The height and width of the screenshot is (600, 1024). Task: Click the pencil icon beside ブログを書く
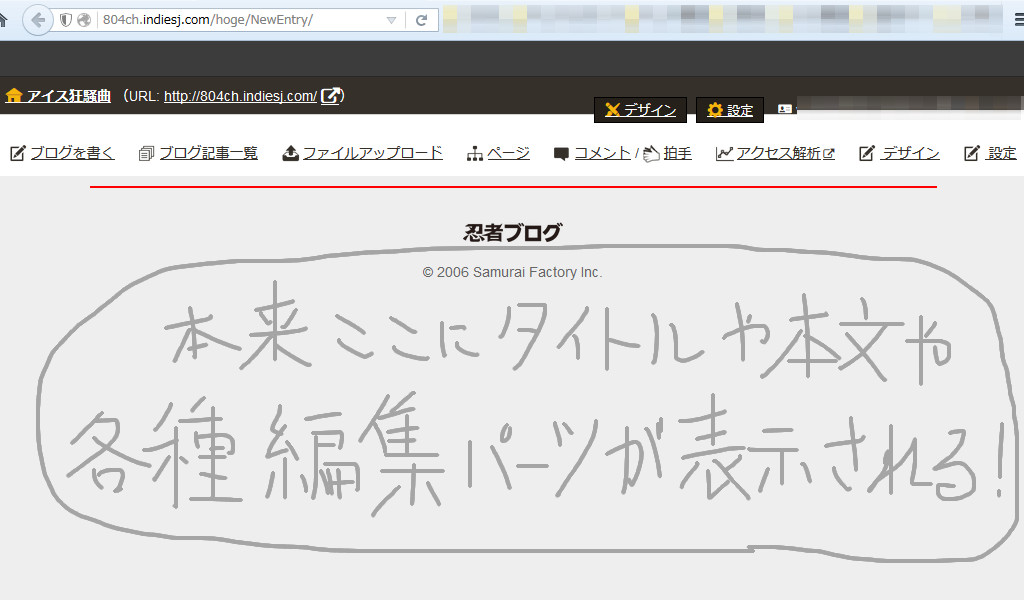18,153
